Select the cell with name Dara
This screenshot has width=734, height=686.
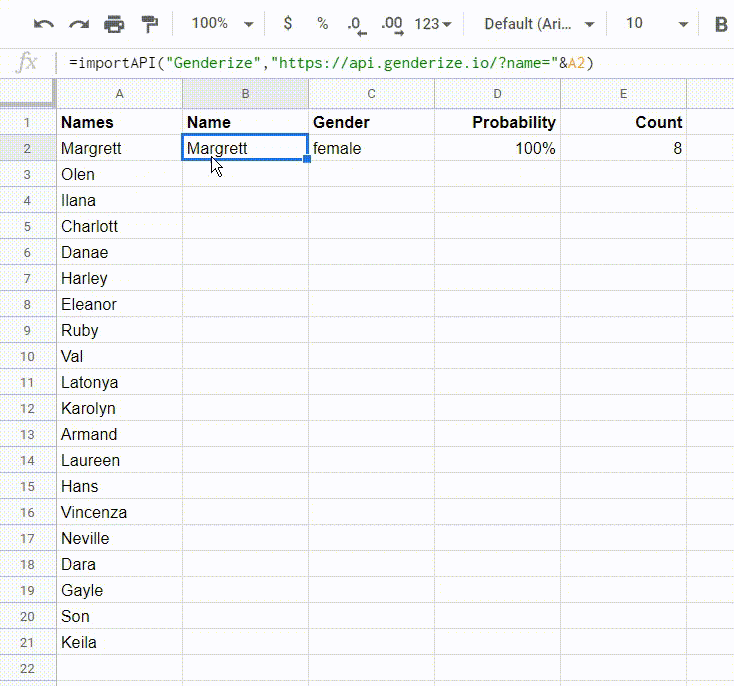coord(119,564)
